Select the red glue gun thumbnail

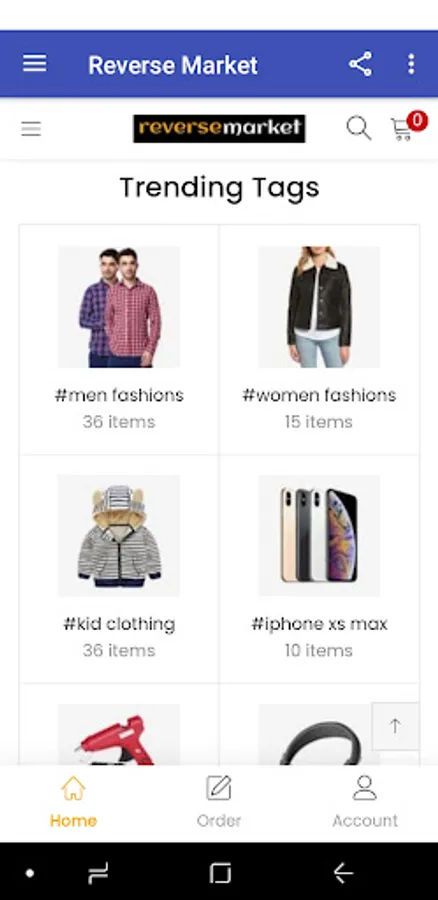coord(119,735)
